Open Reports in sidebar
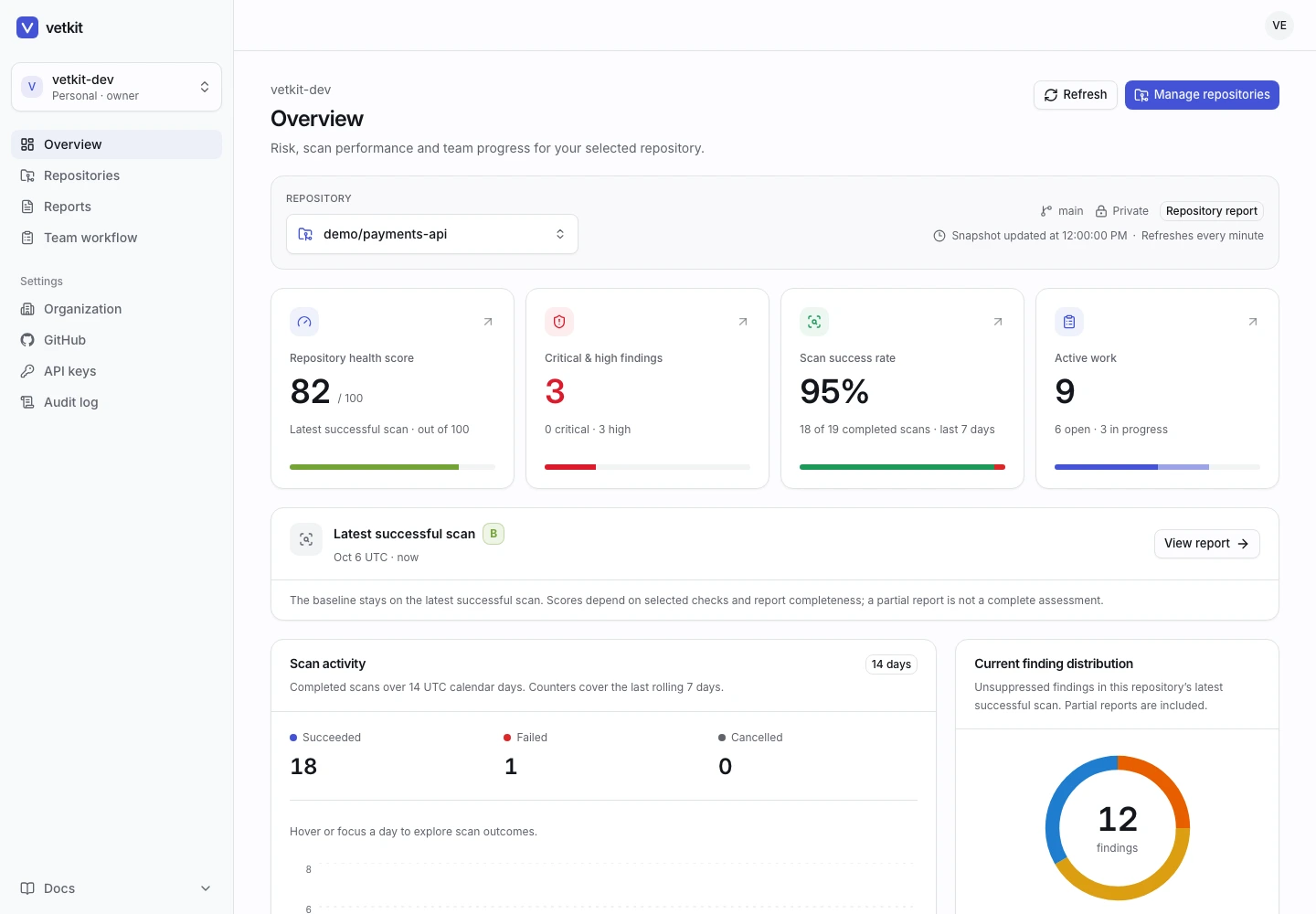1316x914 pixels. (x=116, y=207)
